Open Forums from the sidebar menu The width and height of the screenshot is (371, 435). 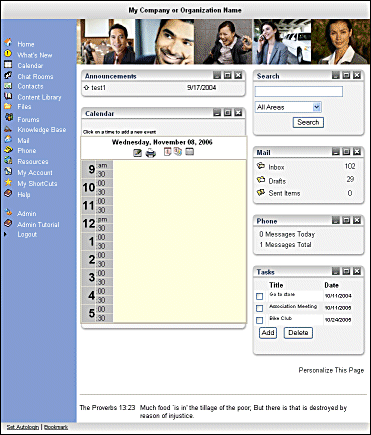[28, 119]
